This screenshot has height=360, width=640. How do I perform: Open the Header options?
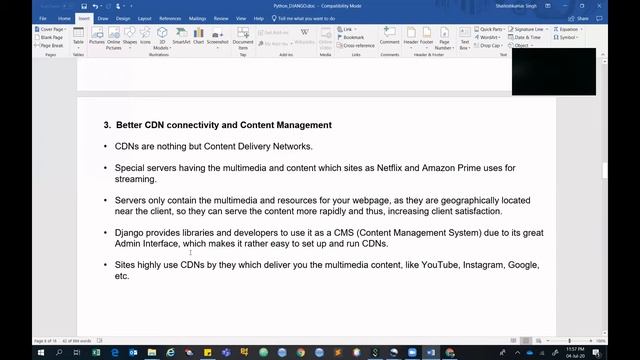[411, 38]
